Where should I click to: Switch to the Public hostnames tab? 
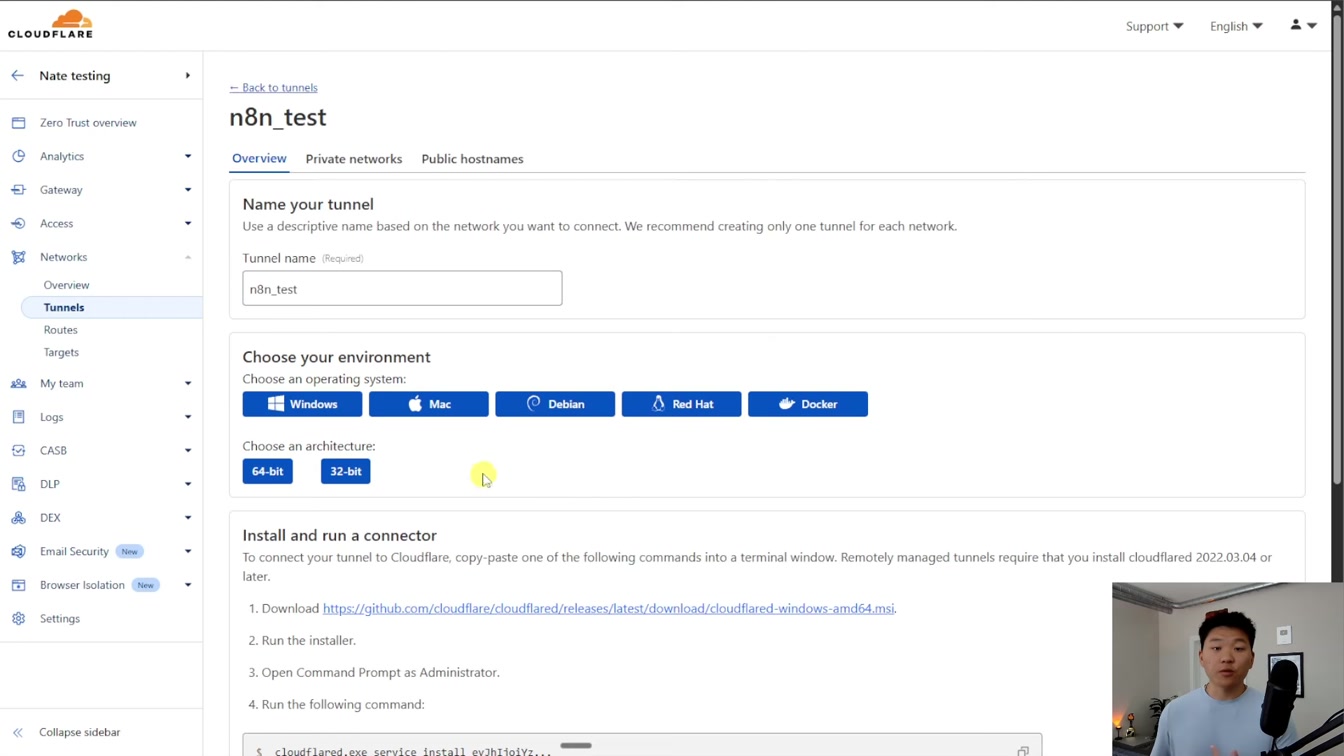pos(472,159)
